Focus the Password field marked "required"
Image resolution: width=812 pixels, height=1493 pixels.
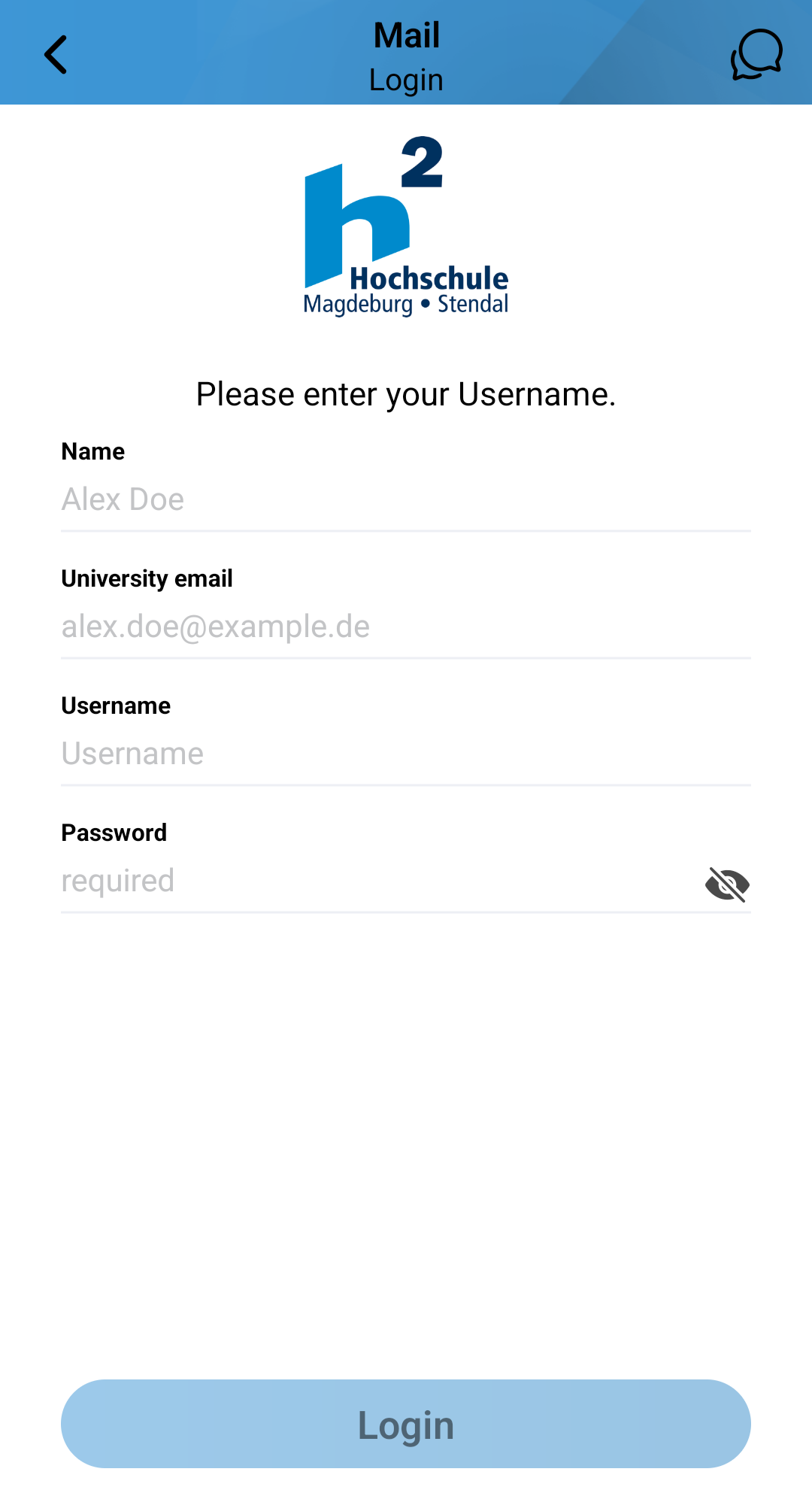[x=376, y=881]
